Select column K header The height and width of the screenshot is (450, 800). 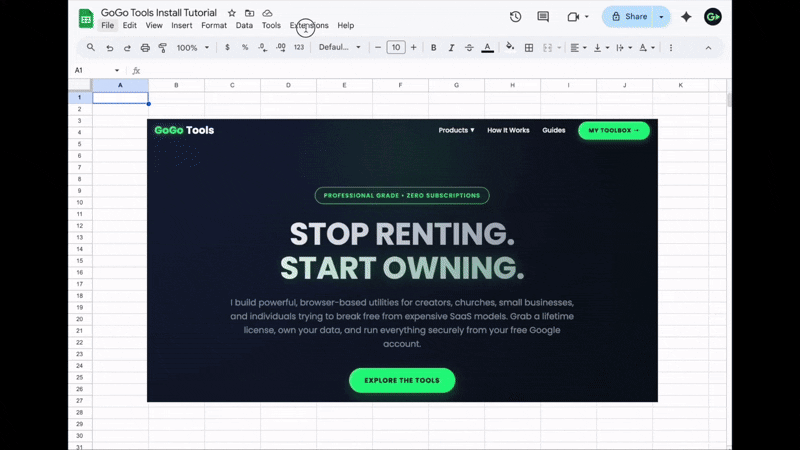pyautogui.click(x=680, y=85)
